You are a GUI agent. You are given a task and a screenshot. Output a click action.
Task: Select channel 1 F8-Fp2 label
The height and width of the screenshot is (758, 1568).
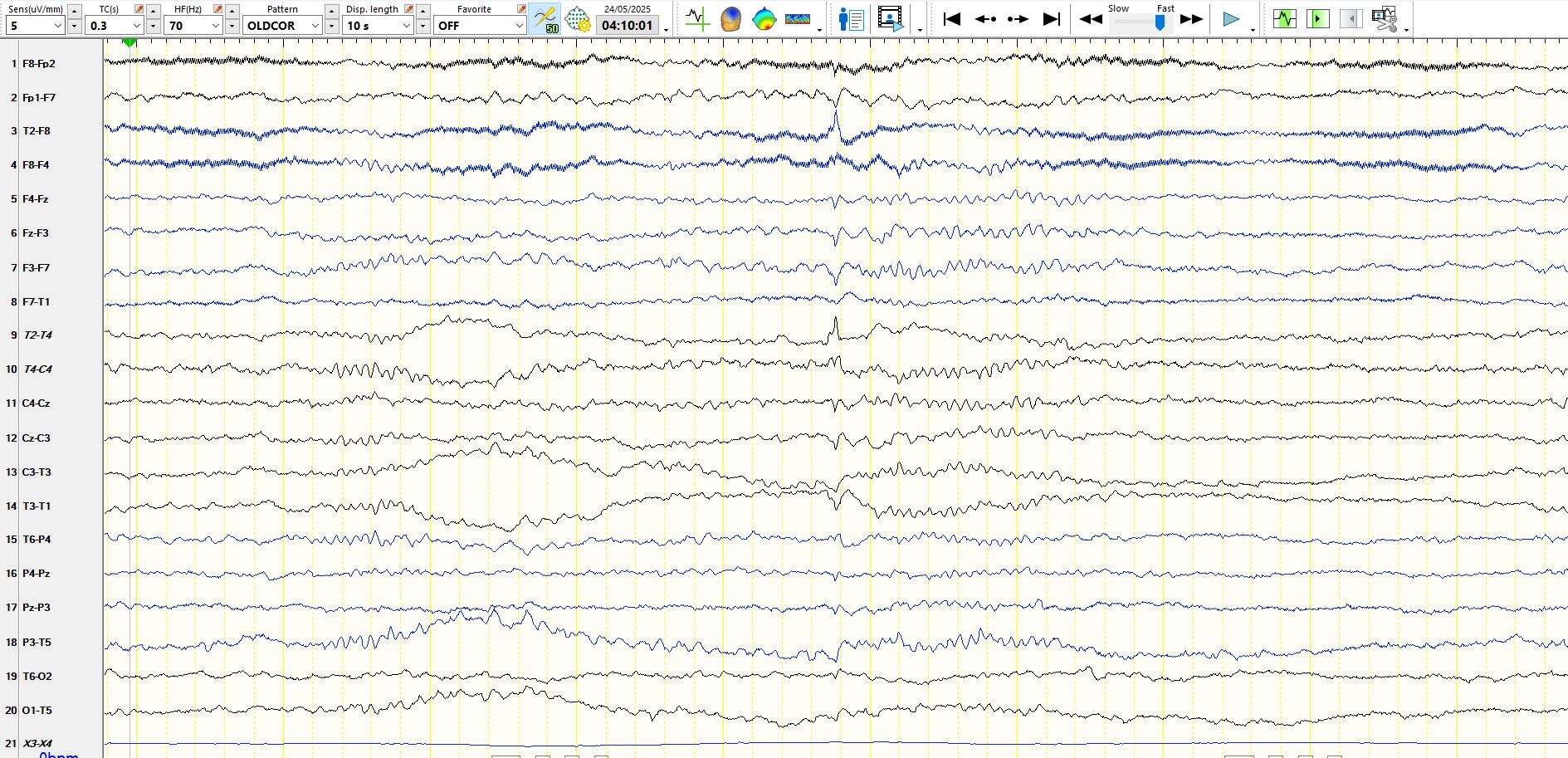coord(39,64)
